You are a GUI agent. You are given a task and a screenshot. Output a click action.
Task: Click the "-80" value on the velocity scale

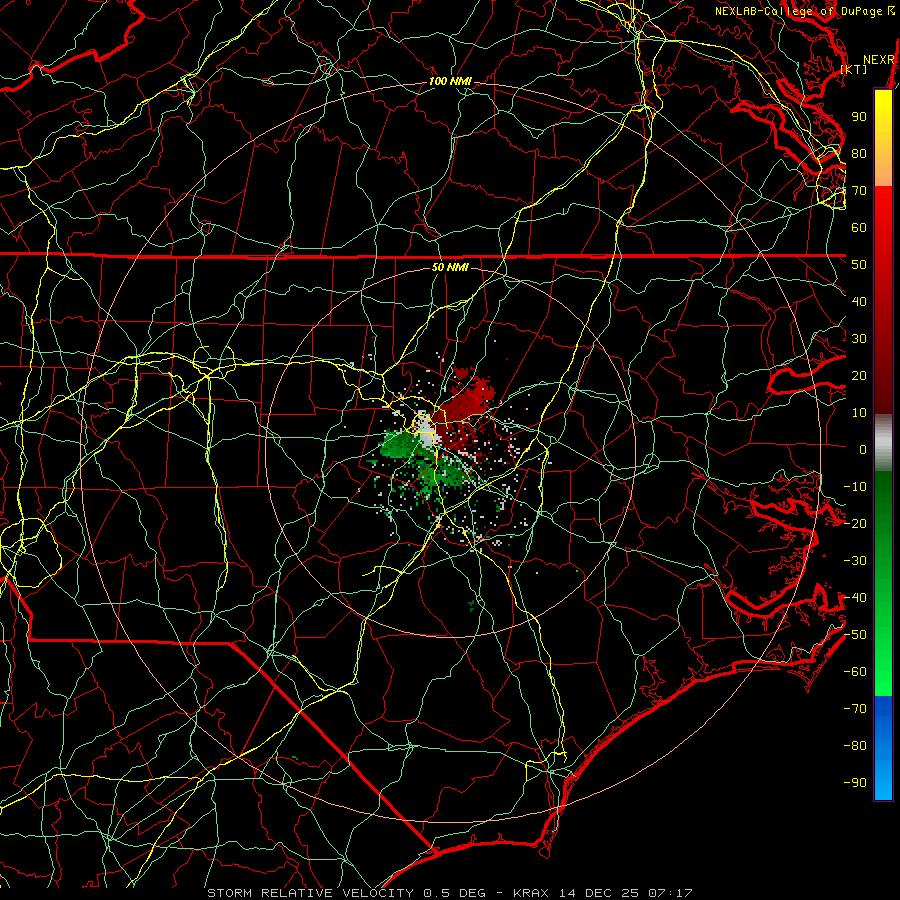(x=855, y=746)
